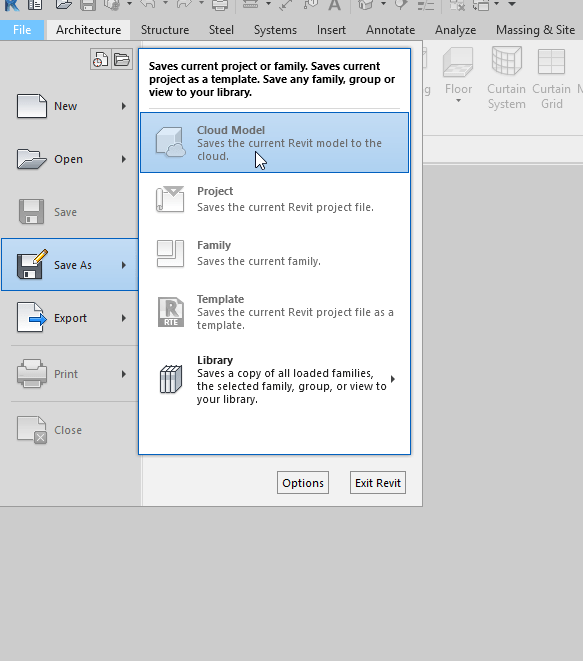Switch to the Systems tab

275,30
